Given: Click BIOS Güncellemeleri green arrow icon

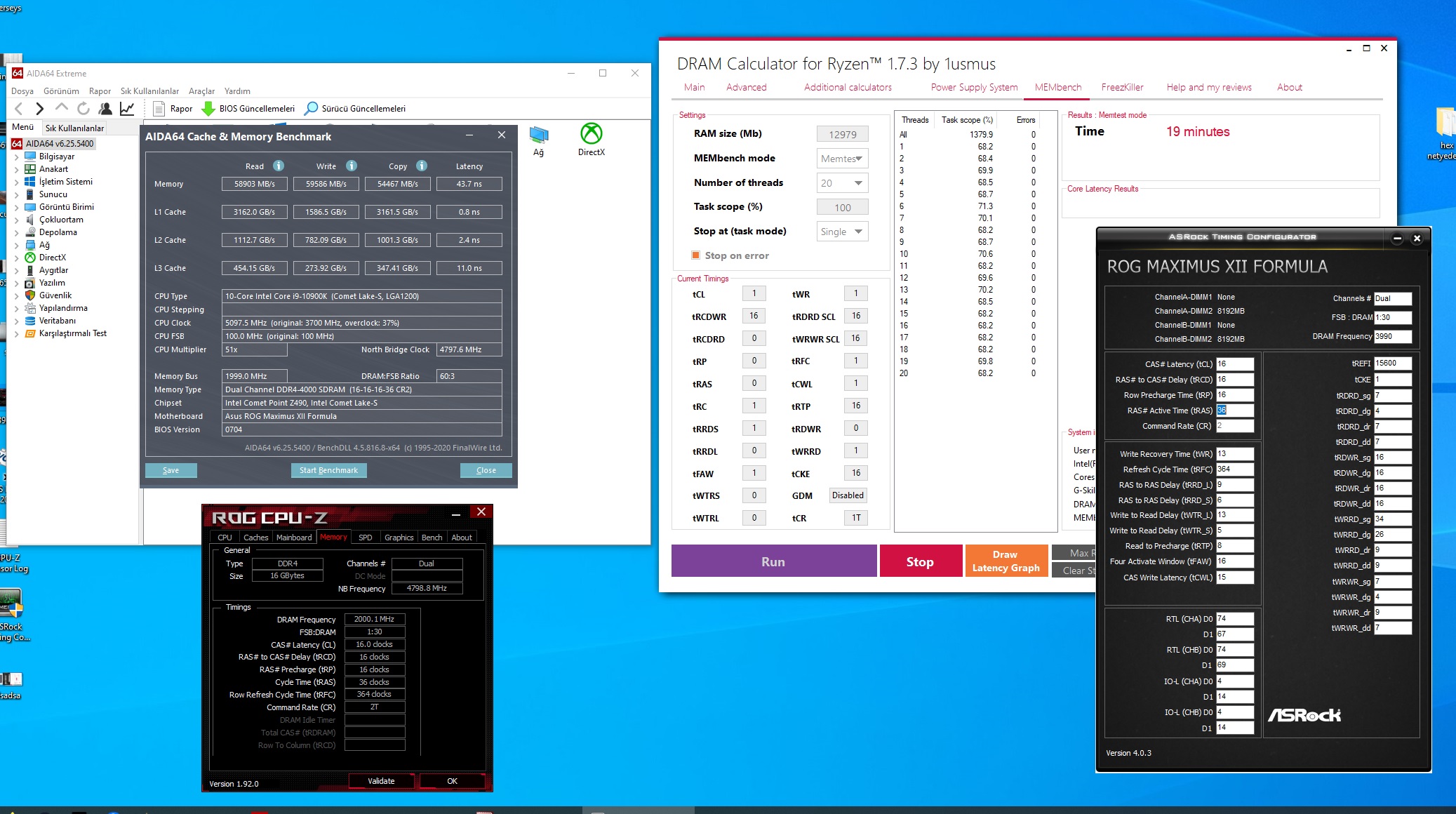Looking at the screenshot, I should point(208,108).
